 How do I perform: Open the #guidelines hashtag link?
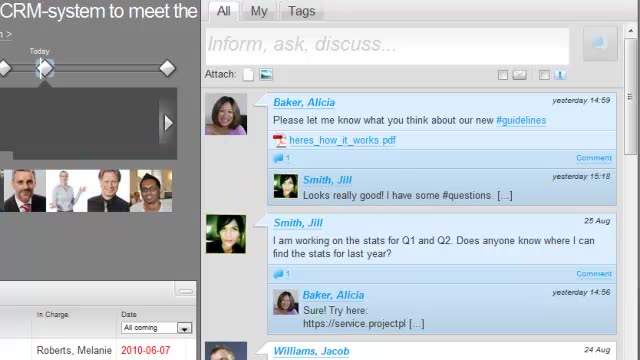[521, 120]
